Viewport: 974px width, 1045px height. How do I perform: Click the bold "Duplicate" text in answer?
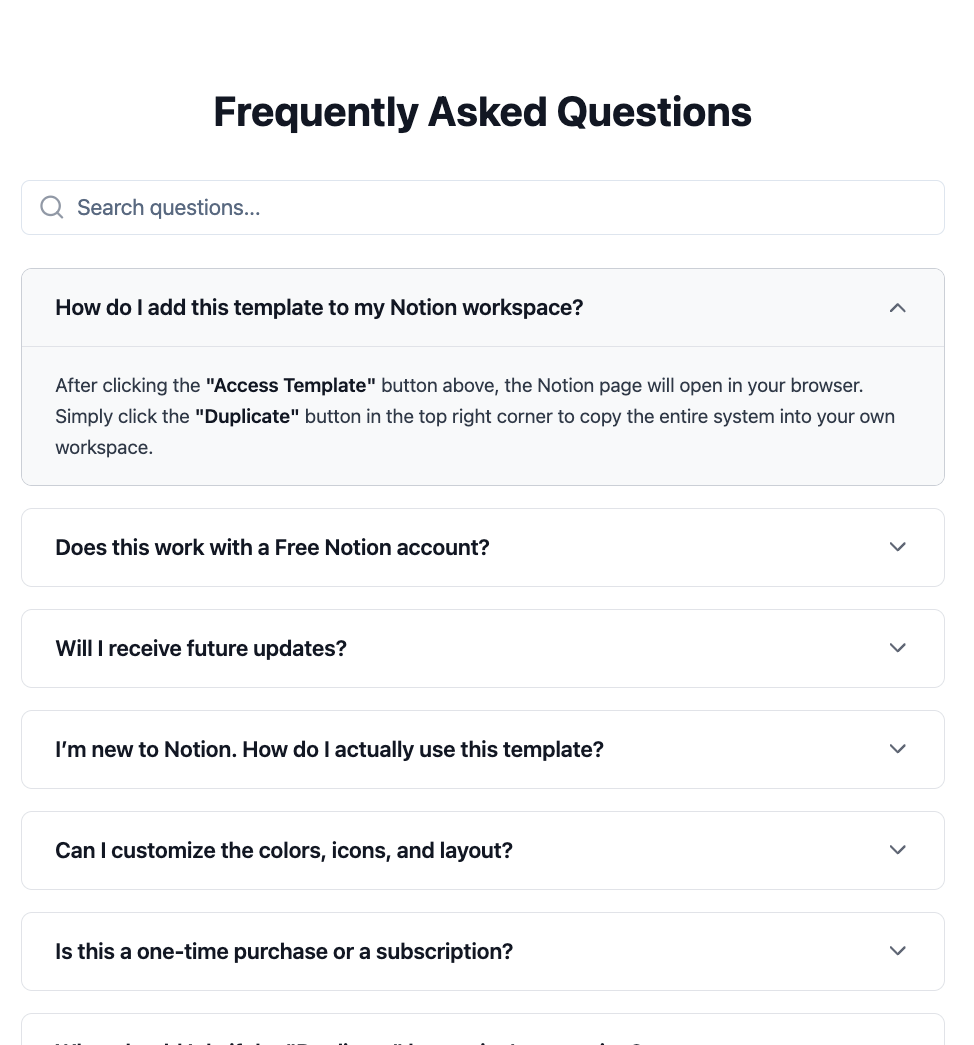tap(247, 416)
